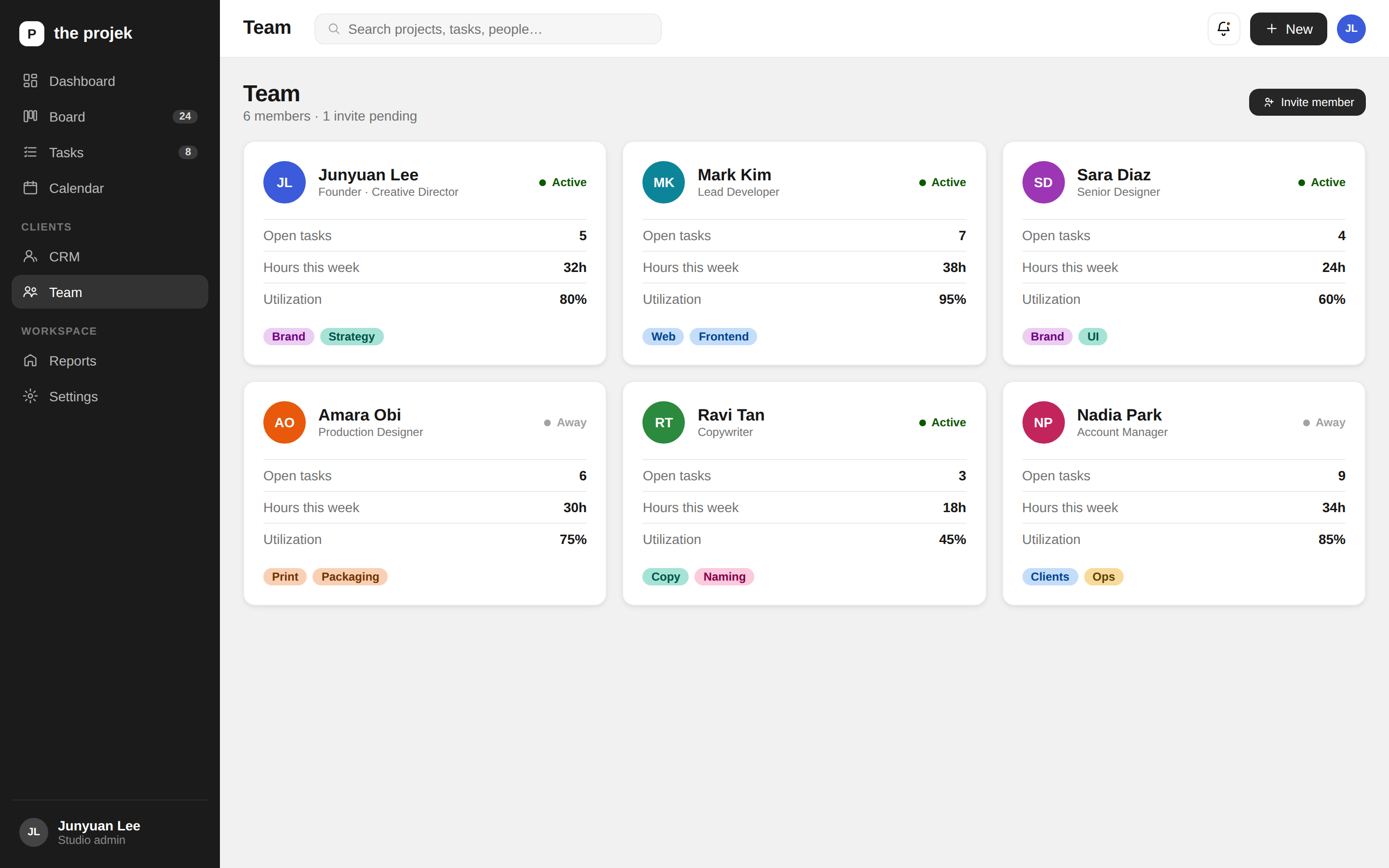Click the Tasks checklist icon
1389x868 pixels.
click(x=30, y=152)
